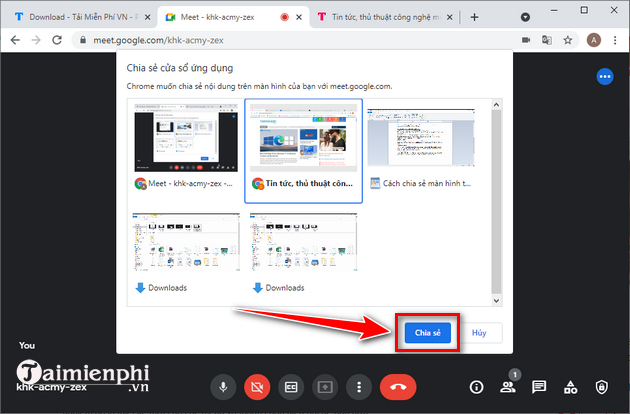Click translate page icon in address bar
This screenshot has width=630, height=414.
(x=546, y=40)
